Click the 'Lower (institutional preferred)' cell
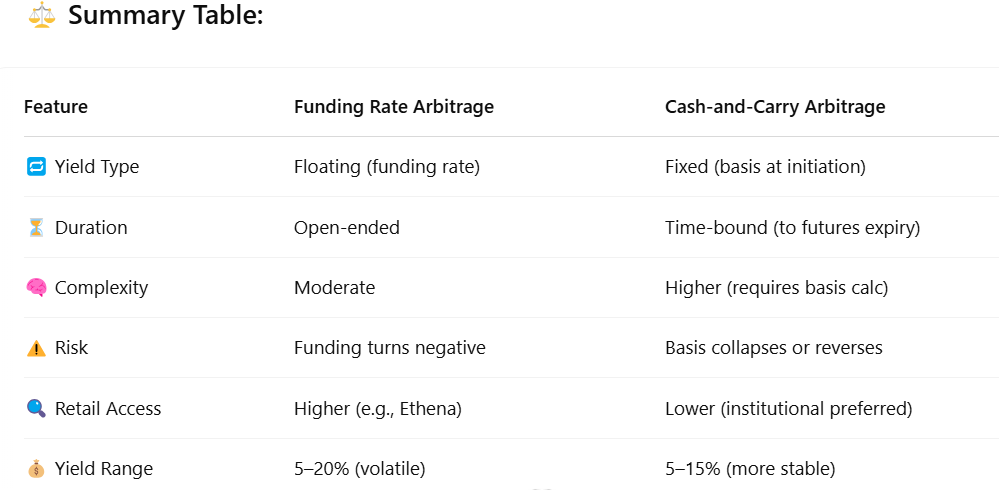The image size is (999, 490). [789, 408]
